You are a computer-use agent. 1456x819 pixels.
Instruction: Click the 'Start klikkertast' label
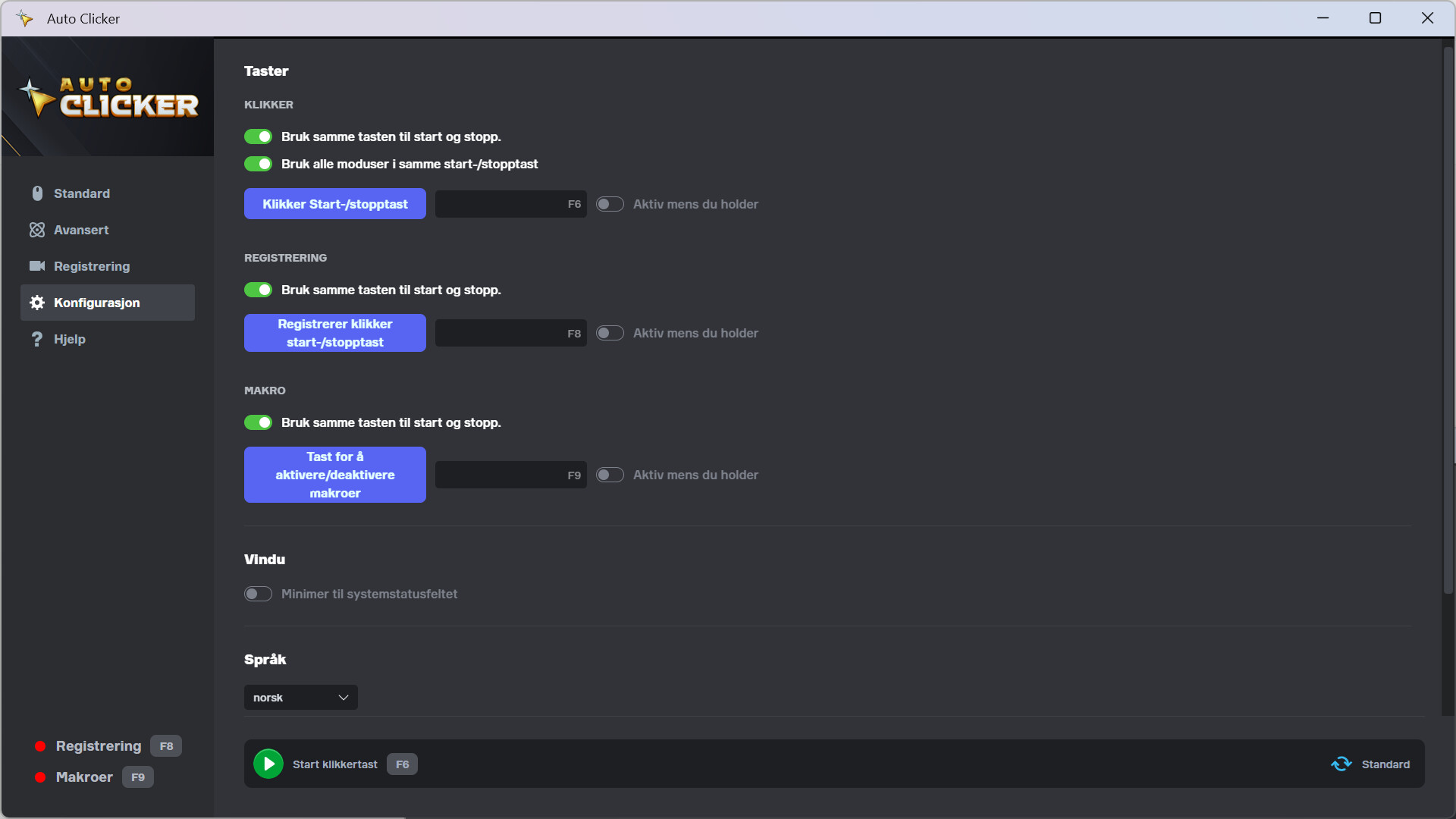335,764
